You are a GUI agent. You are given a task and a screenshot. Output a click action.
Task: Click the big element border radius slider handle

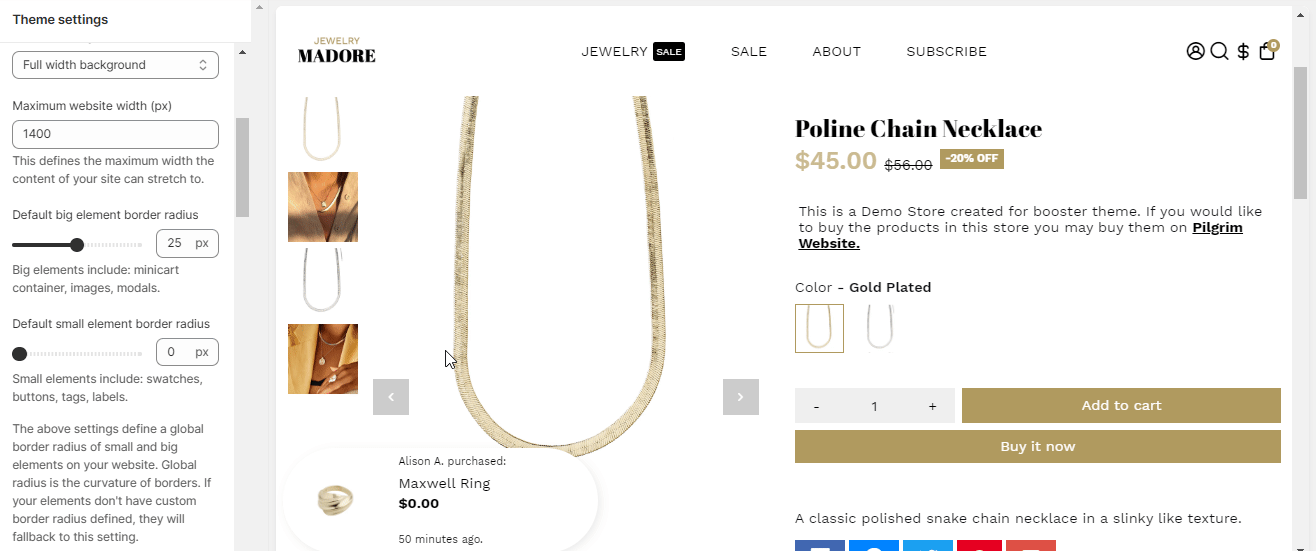click(77, 245)
